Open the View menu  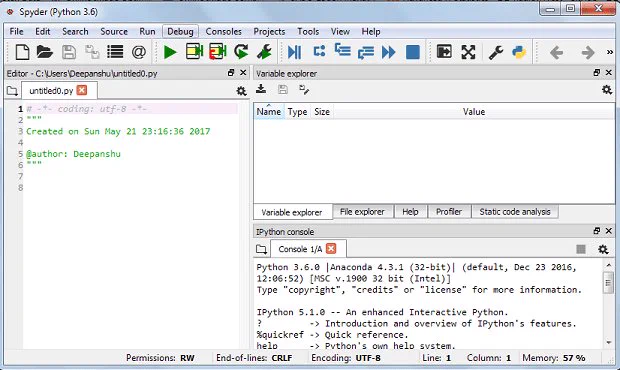(340, 32)
